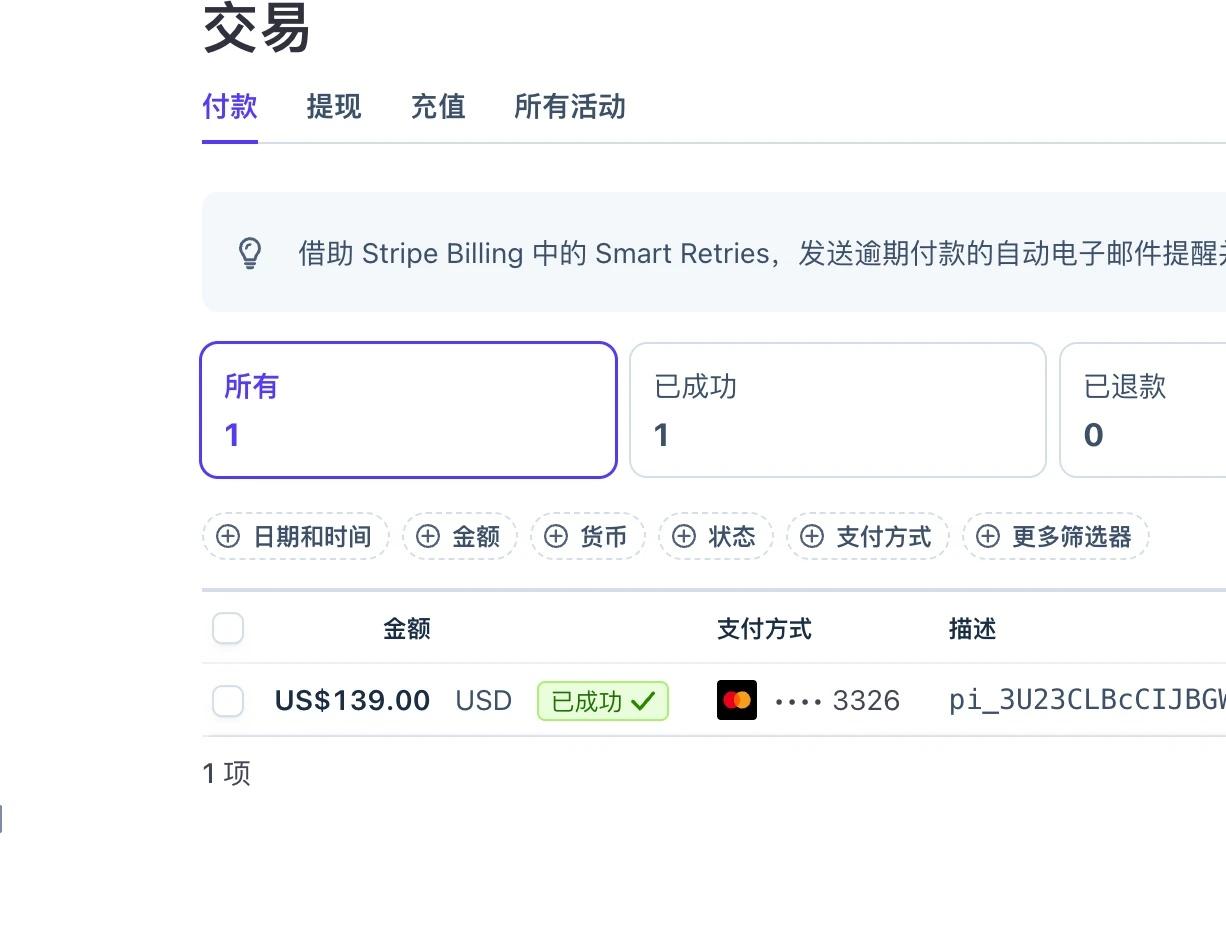Click plus icon beside 支付方式 filter
This screenshot has width=1226, height=930.
coord(812,536)
